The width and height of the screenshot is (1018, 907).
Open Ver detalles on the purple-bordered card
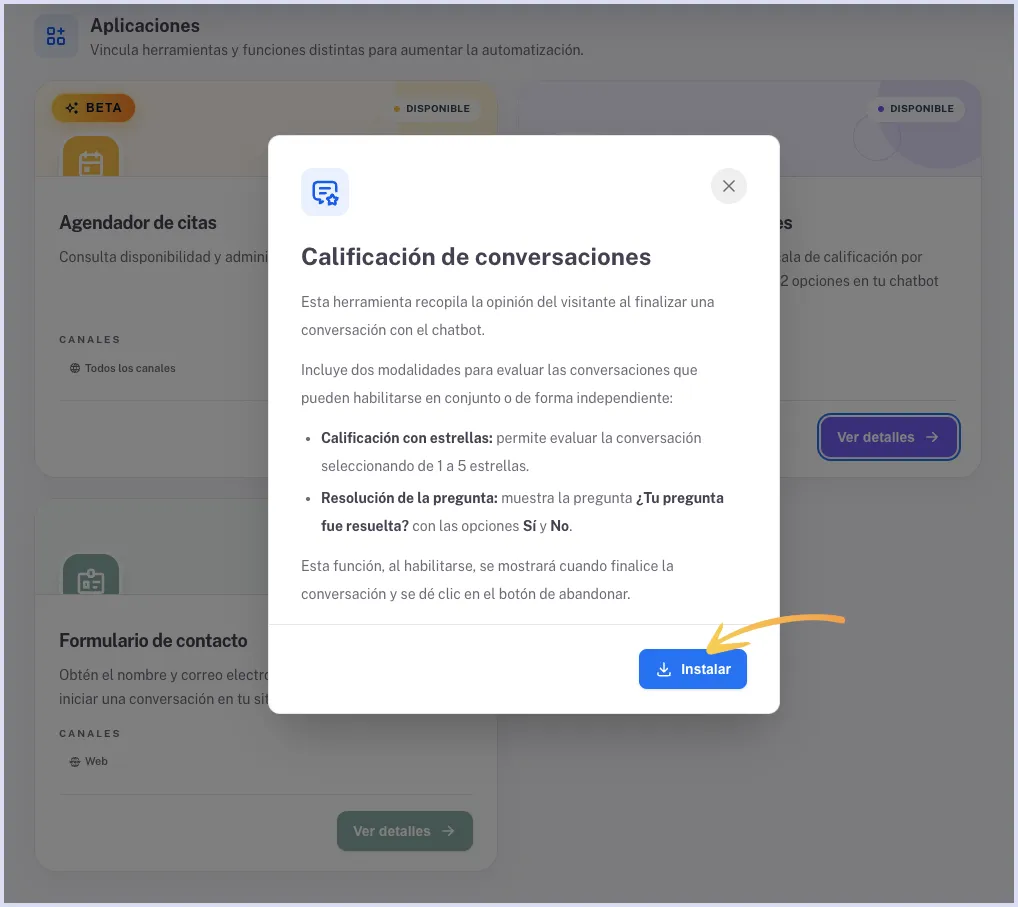click(888, 437)
